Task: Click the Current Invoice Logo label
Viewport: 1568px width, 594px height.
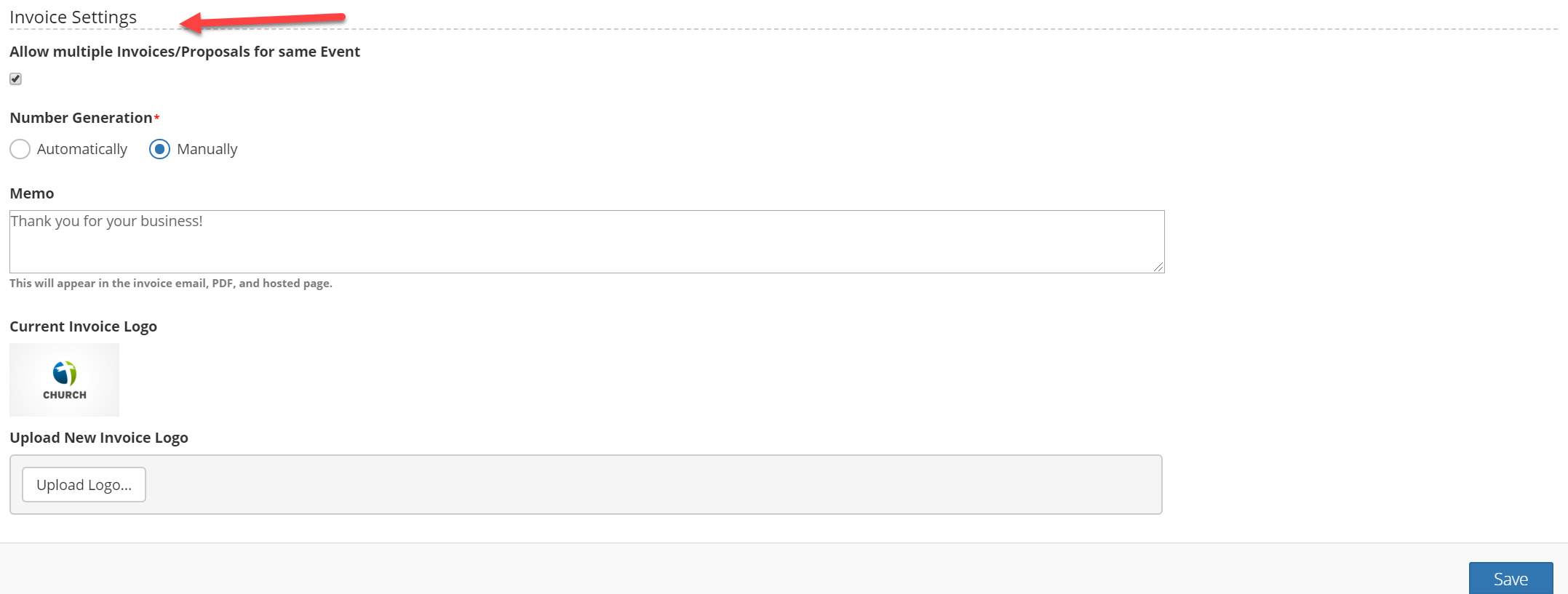Action: click(83, 326)
